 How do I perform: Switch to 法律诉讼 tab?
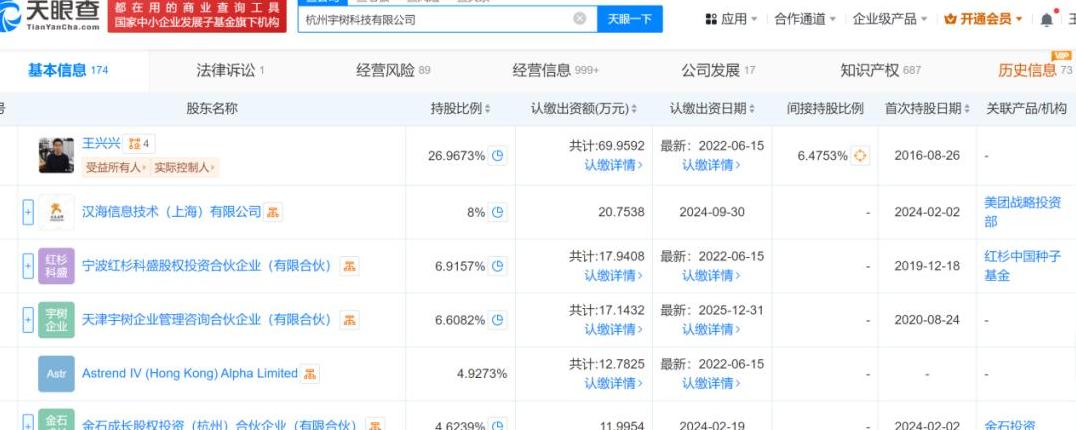point(230,70)
